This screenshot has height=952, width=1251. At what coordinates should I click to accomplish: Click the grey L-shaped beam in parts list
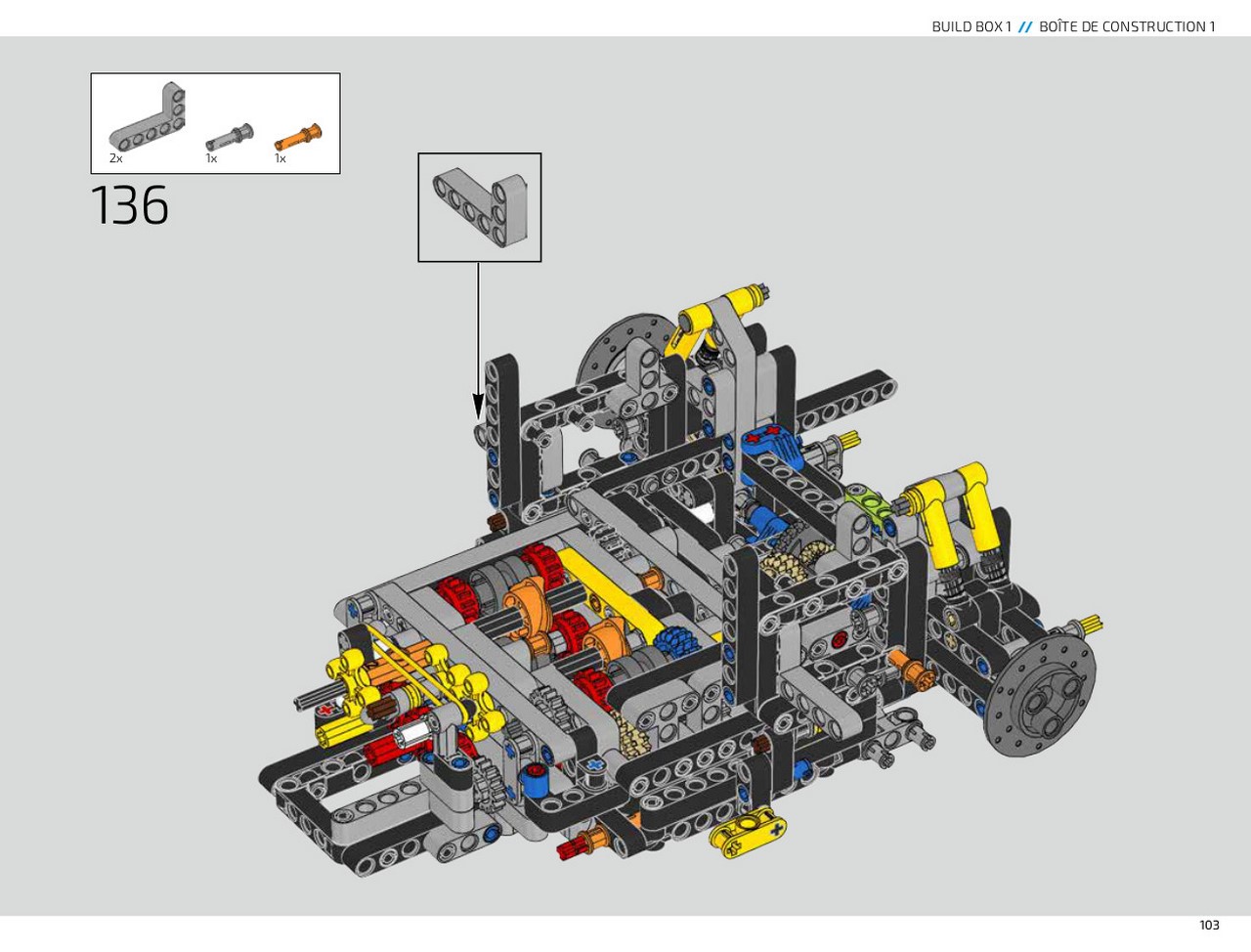(x=147, y=117)
